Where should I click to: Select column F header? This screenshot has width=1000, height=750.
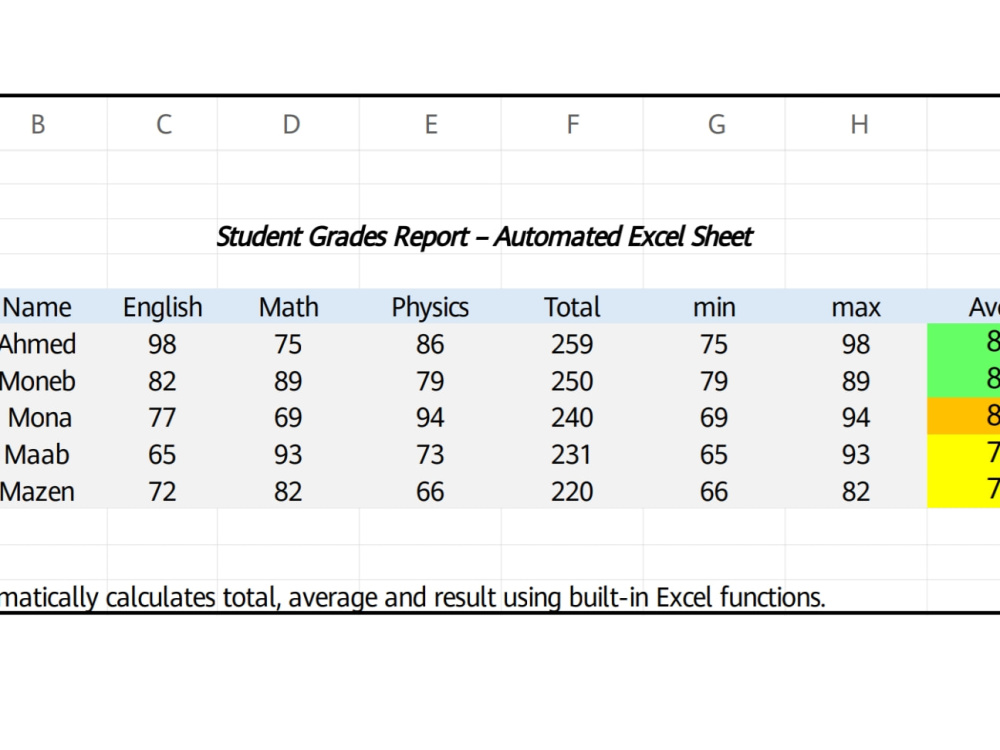pos(573,124)
